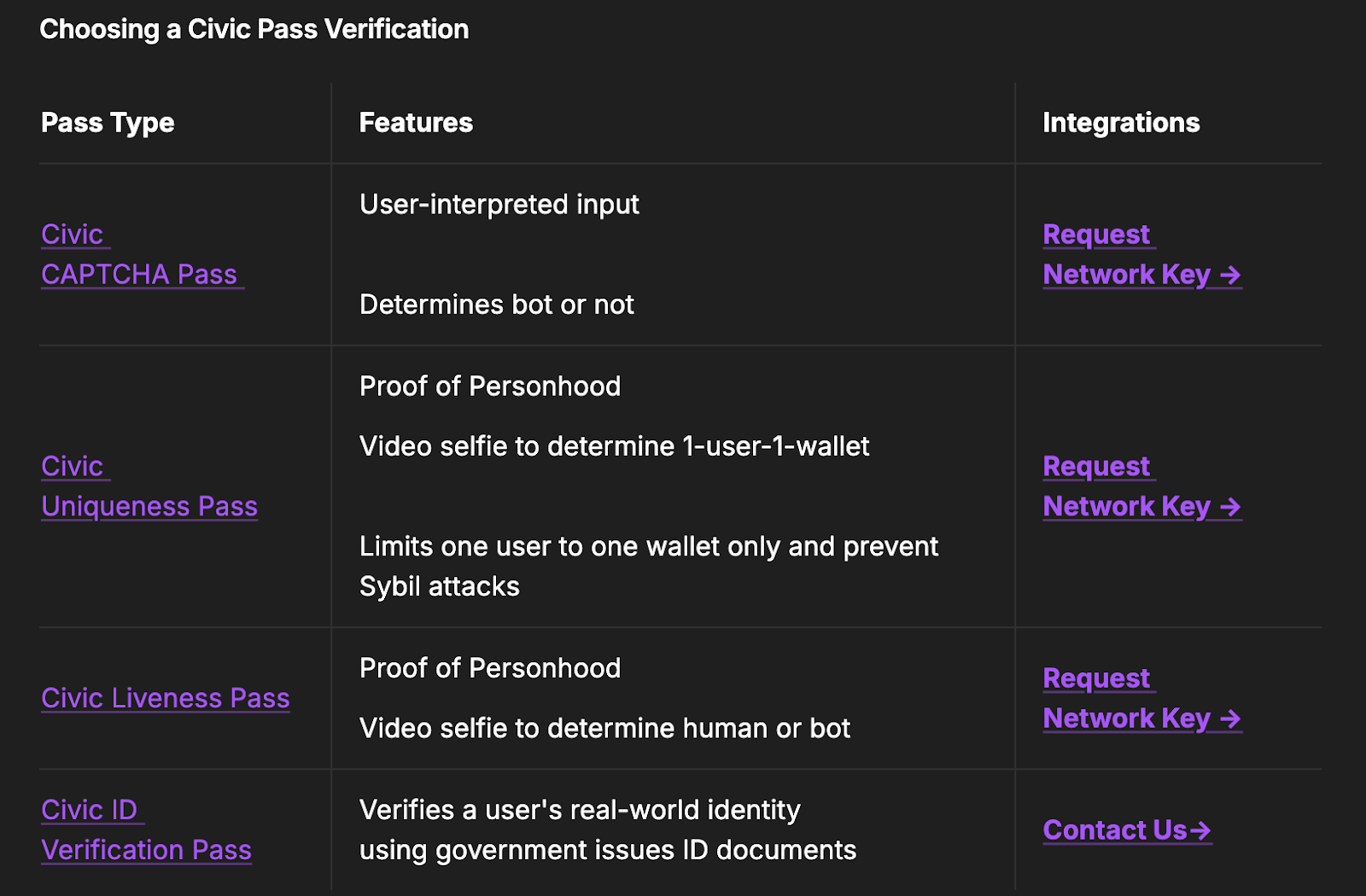This screenshot has height=896, width=1366.
Task: Click the word Request in the CAPTCHA Pass row
Action: [1096, 234]
